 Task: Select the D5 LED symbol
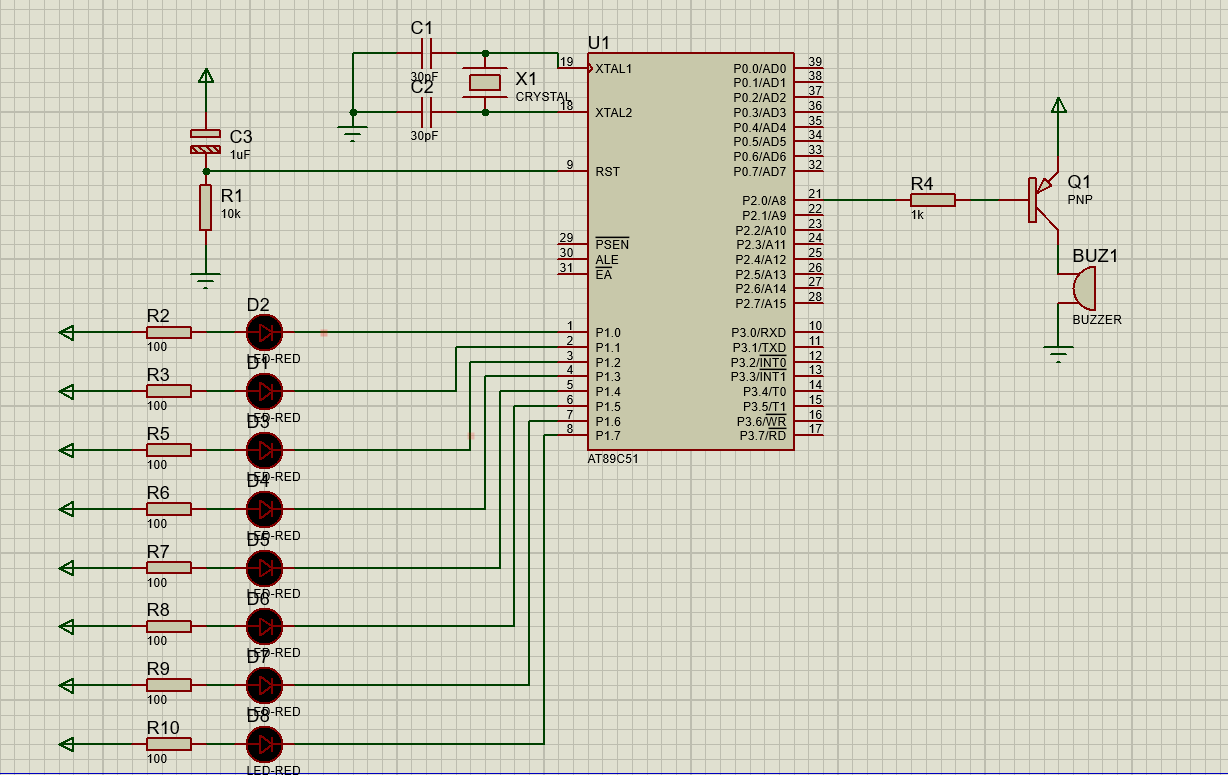point(264,568)
